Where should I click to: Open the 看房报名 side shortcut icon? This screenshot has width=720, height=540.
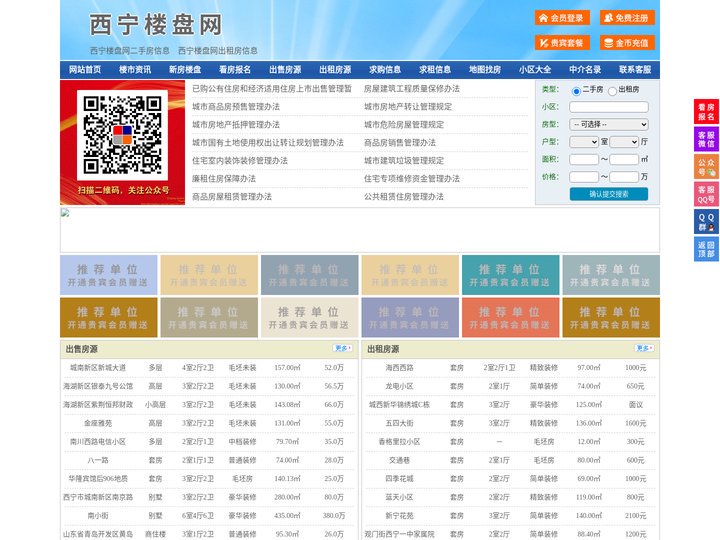706,112
